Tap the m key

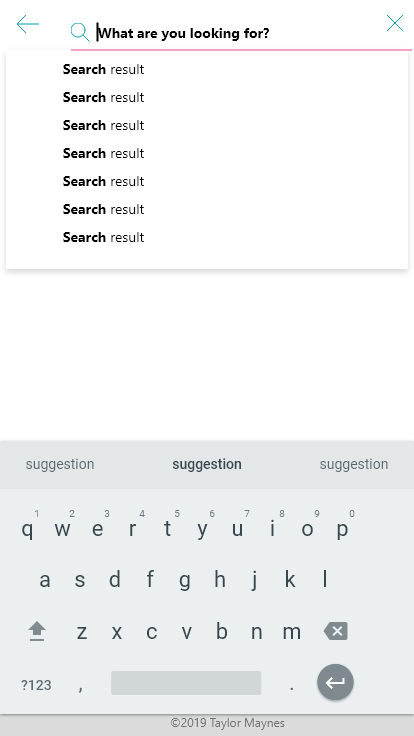(x=291, y=632)
